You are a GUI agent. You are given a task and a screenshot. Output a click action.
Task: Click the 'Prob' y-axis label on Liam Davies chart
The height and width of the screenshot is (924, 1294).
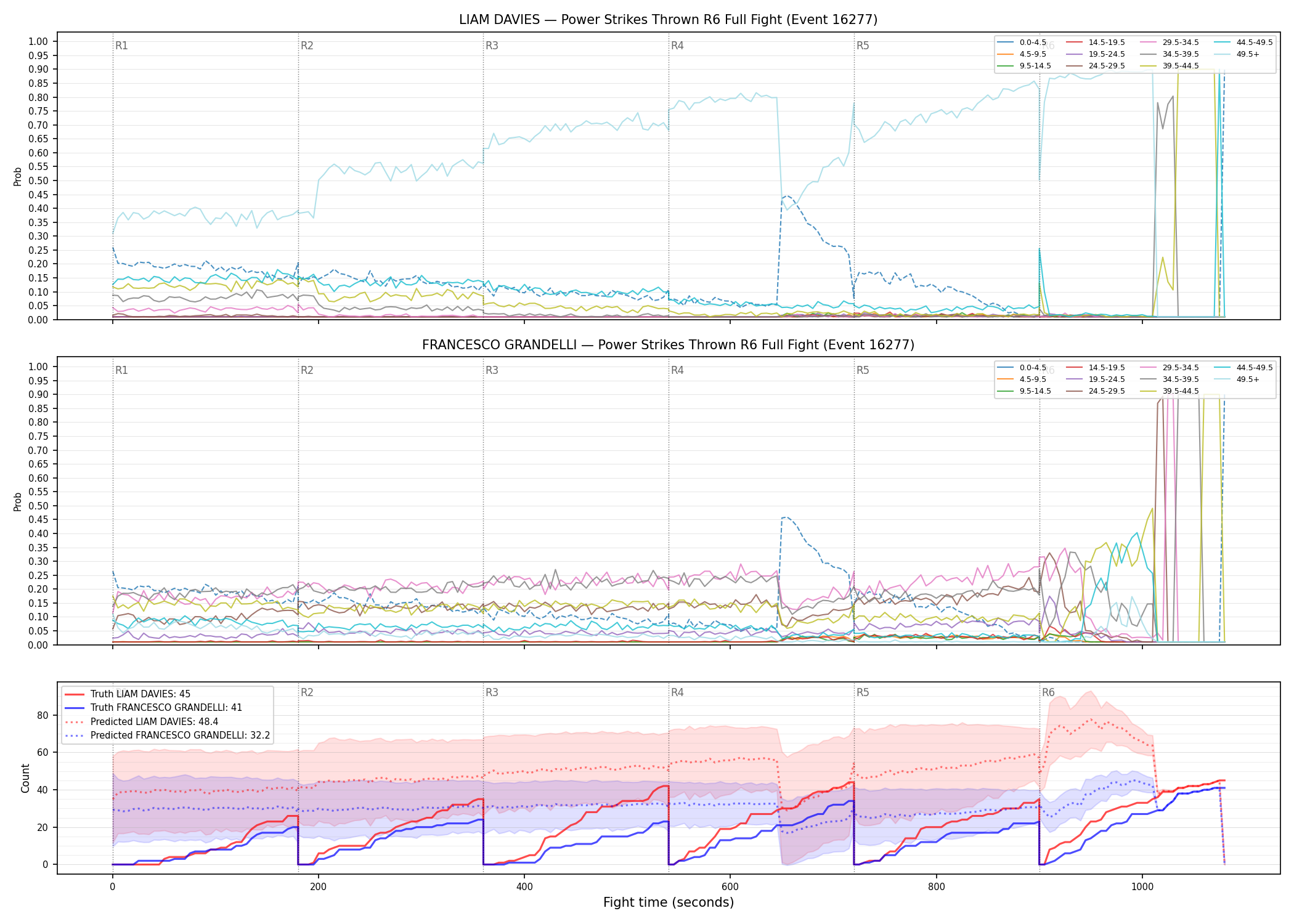pos(18,176)
